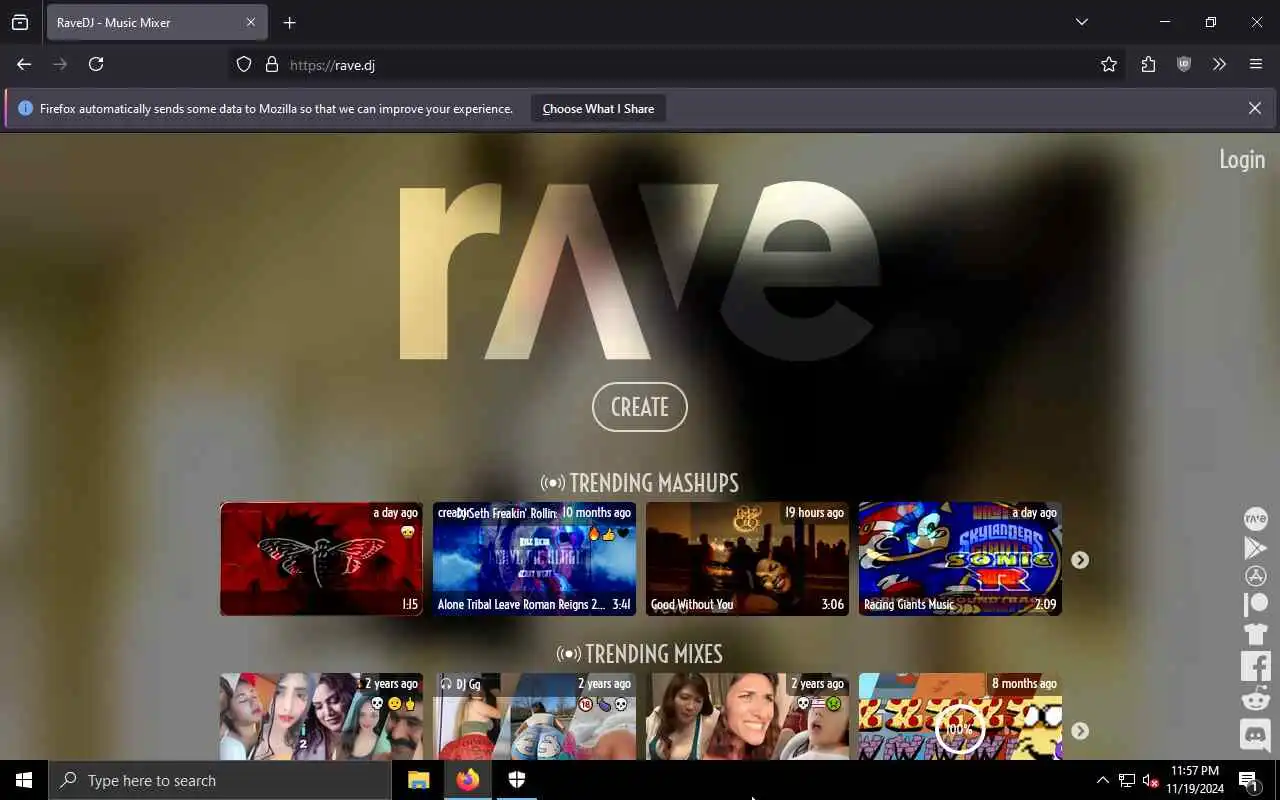Screen dimensions: 1280x800
Task: Open the Reddit icon link
Action: coord(1255,699)
